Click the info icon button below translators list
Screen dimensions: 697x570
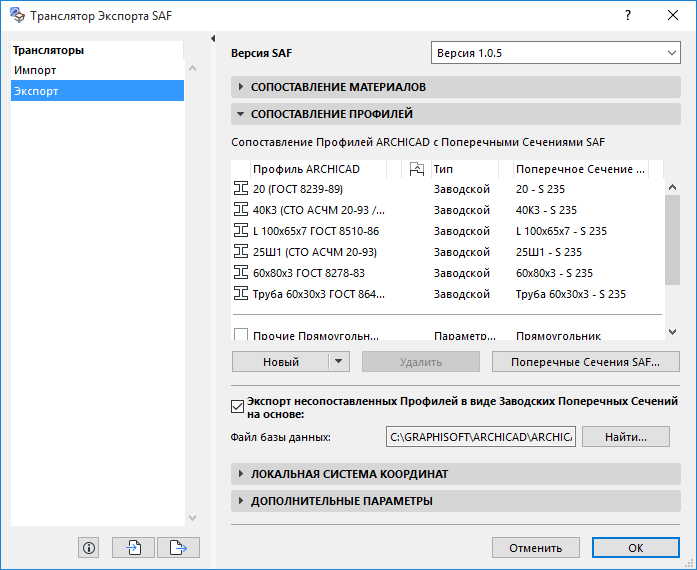[88, 547]
